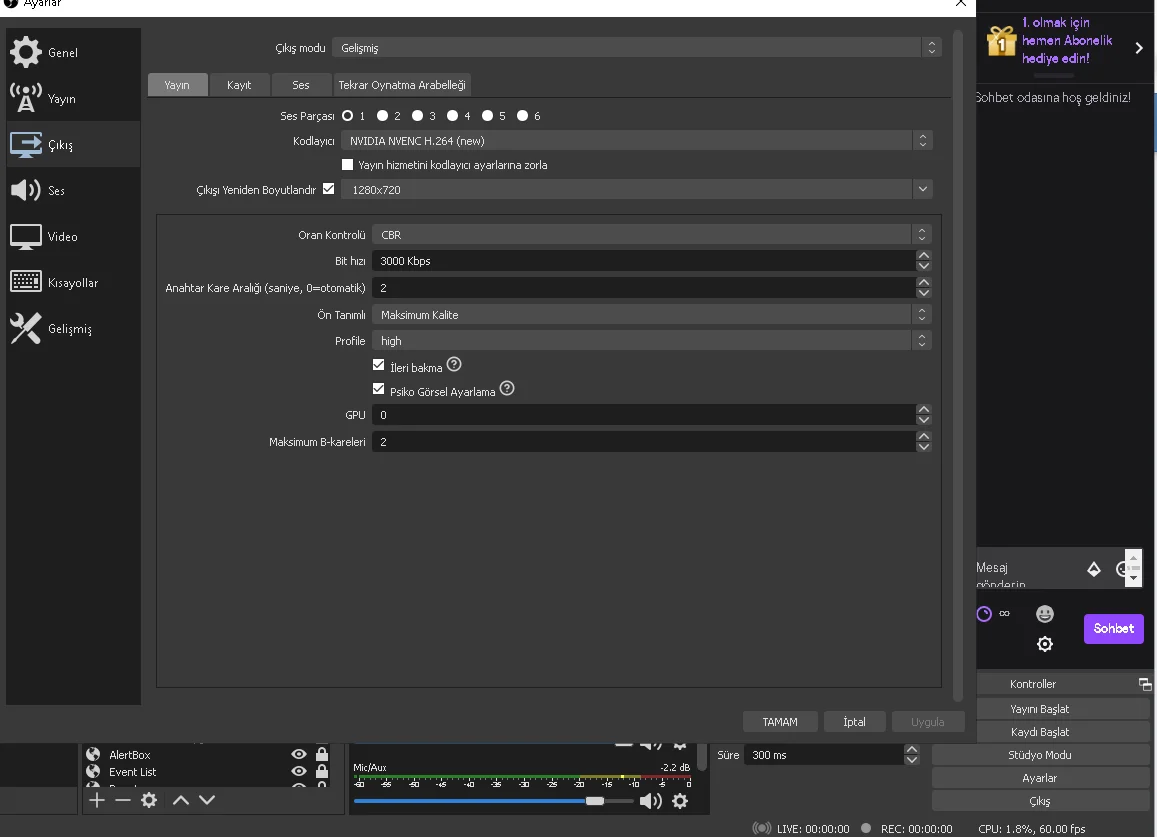Open the 1280x720 resolution dropdown
The height and width of the screenshot is (837, 1157).
pos(636,190)
